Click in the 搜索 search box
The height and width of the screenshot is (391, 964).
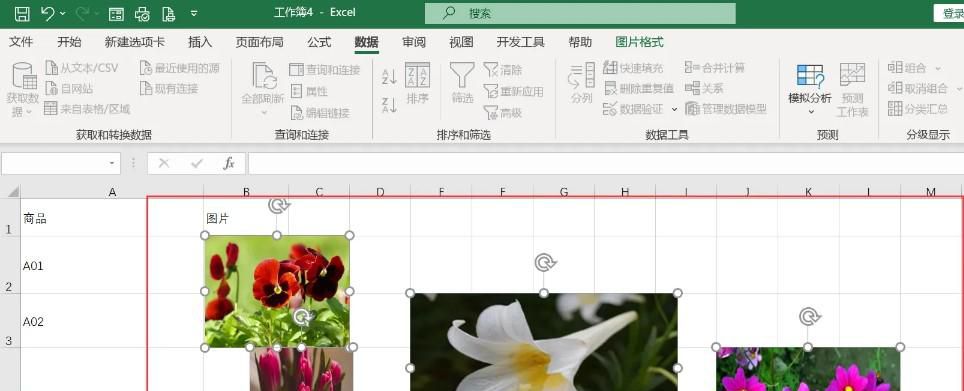click(x=580, y=13)
